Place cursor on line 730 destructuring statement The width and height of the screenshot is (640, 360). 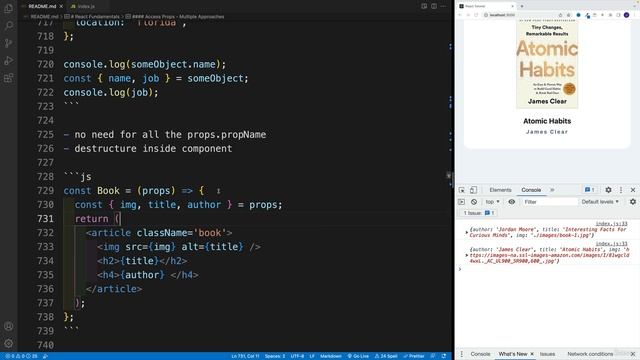(178, 204)
